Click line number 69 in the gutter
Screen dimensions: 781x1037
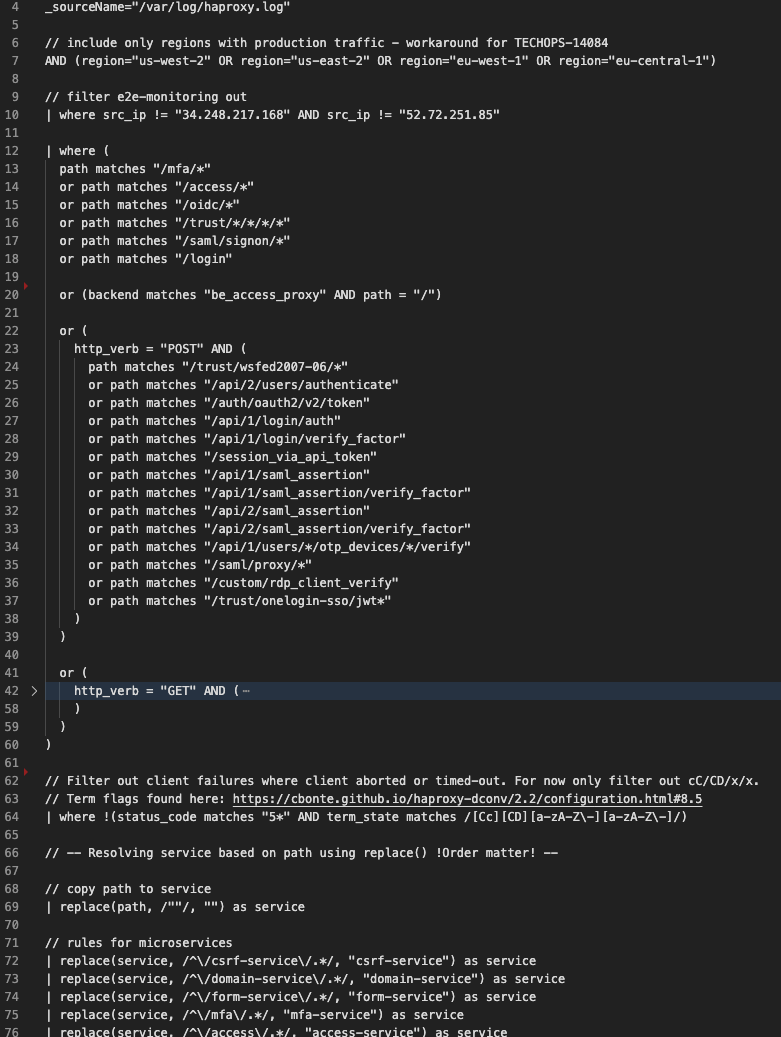12,907
